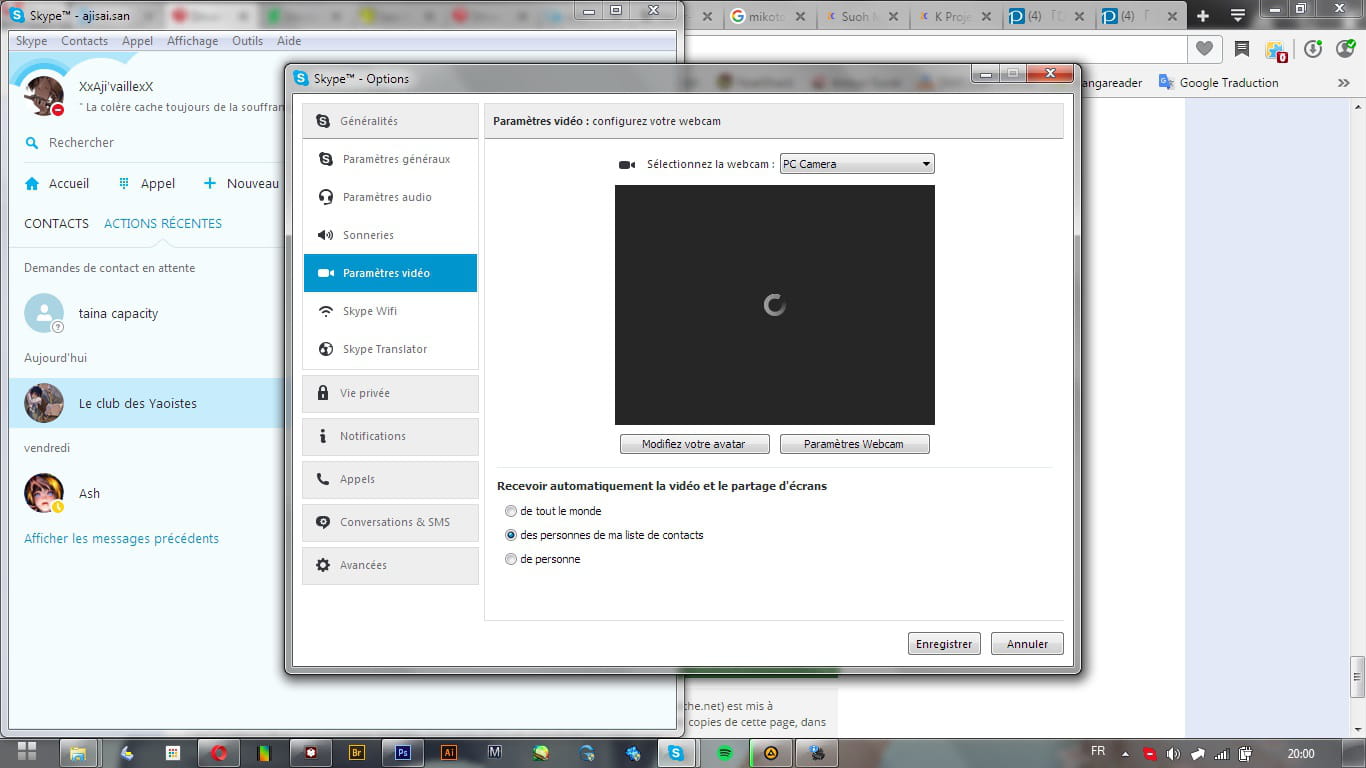Click Afficher les messages précédents link
This screenshot has width=1366, height=768.
[121, 538]
